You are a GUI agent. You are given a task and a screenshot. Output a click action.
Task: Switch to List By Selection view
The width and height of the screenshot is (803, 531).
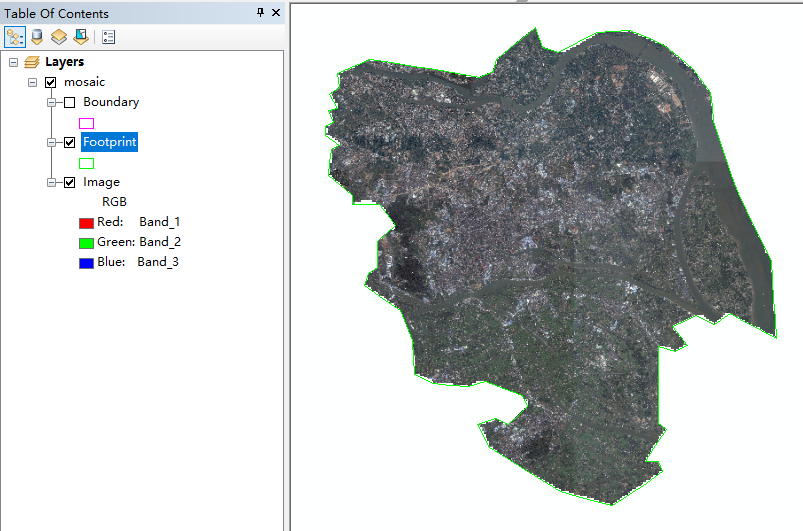tap(81, 37)
